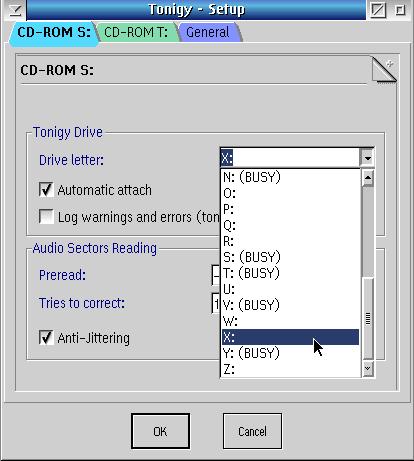Enable Log warnings and errors checkbox
Viewport: 414px width, 461px height.
[46, 217]
